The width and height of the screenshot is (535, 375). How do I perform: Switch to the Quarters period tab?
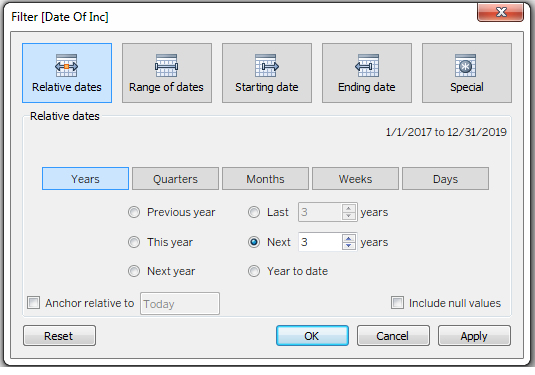point(175,178)
